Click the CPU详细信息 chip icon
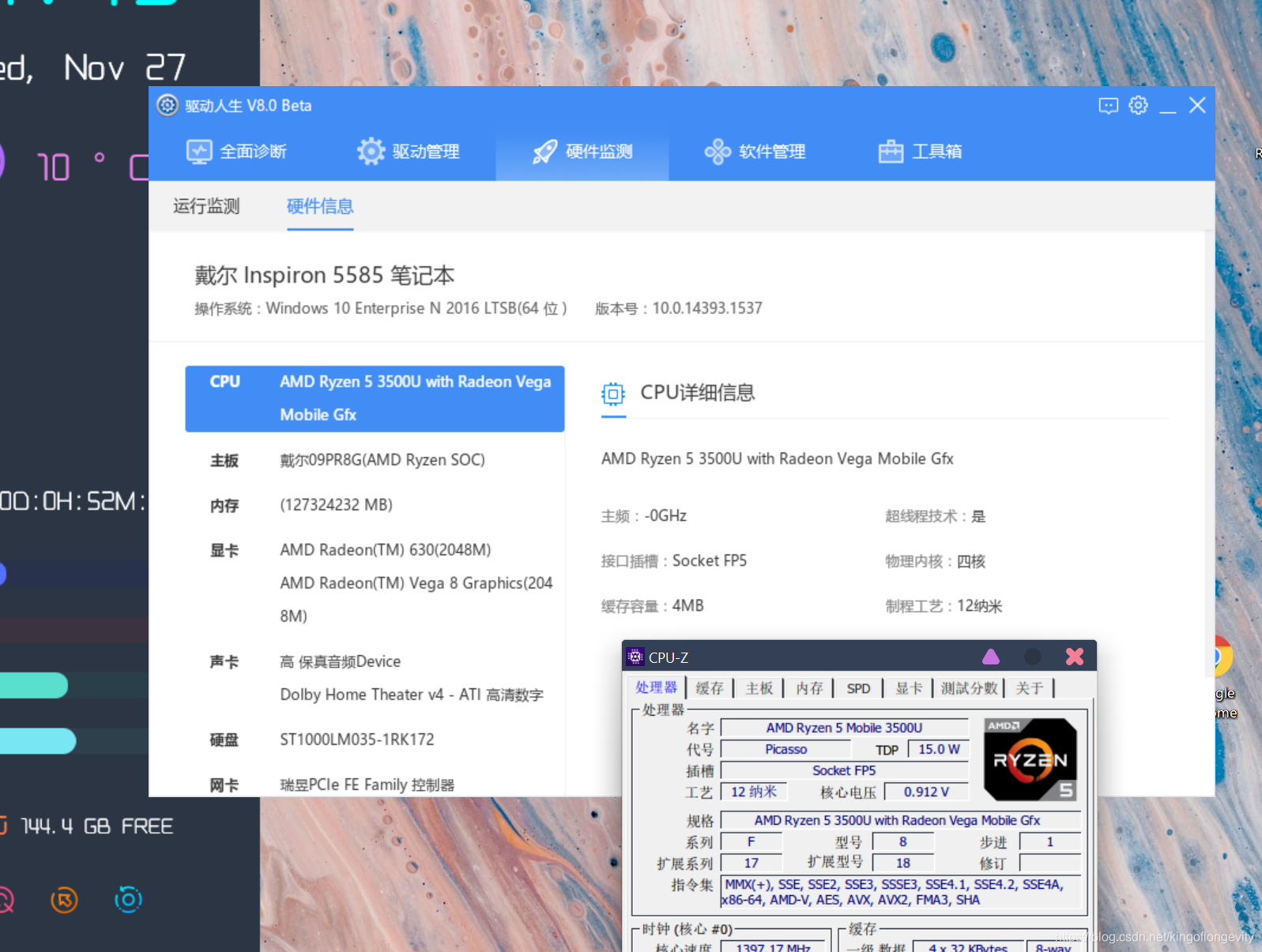The image size is (1262, 952). [x=612, y=393]
